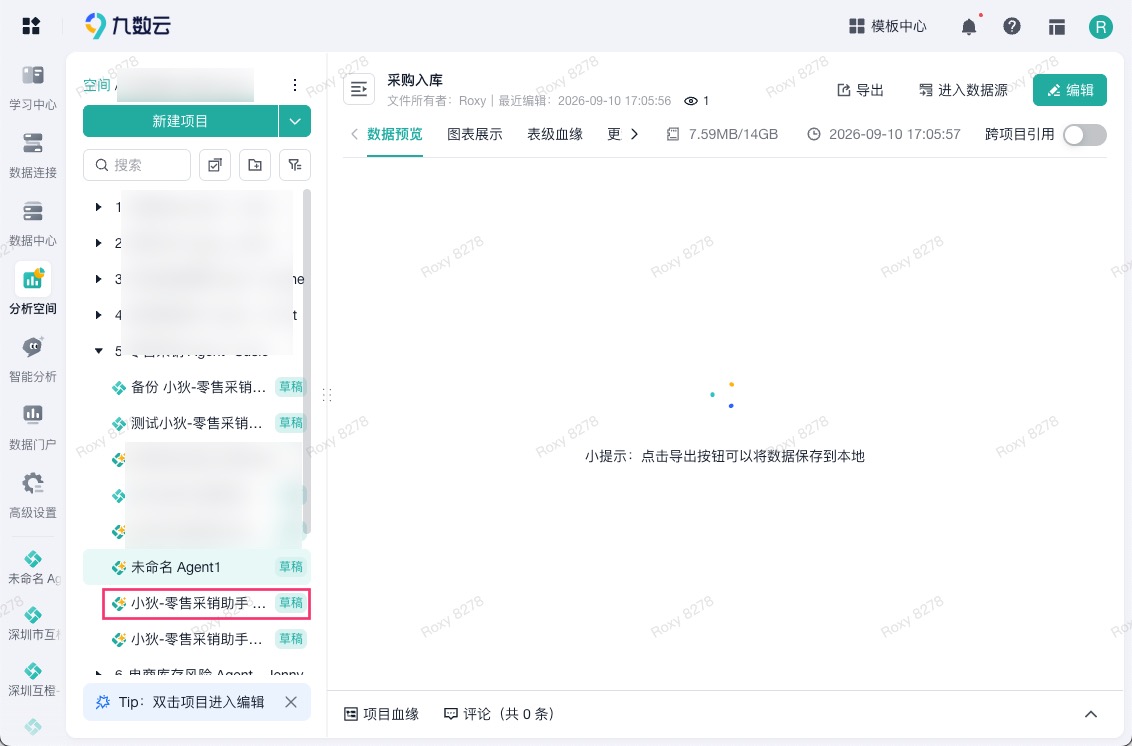The width and height of the screenshot is (1132, 746).
Task: Open the 新建项目 dropdown arrow
Action: click(x=295, y=121)
